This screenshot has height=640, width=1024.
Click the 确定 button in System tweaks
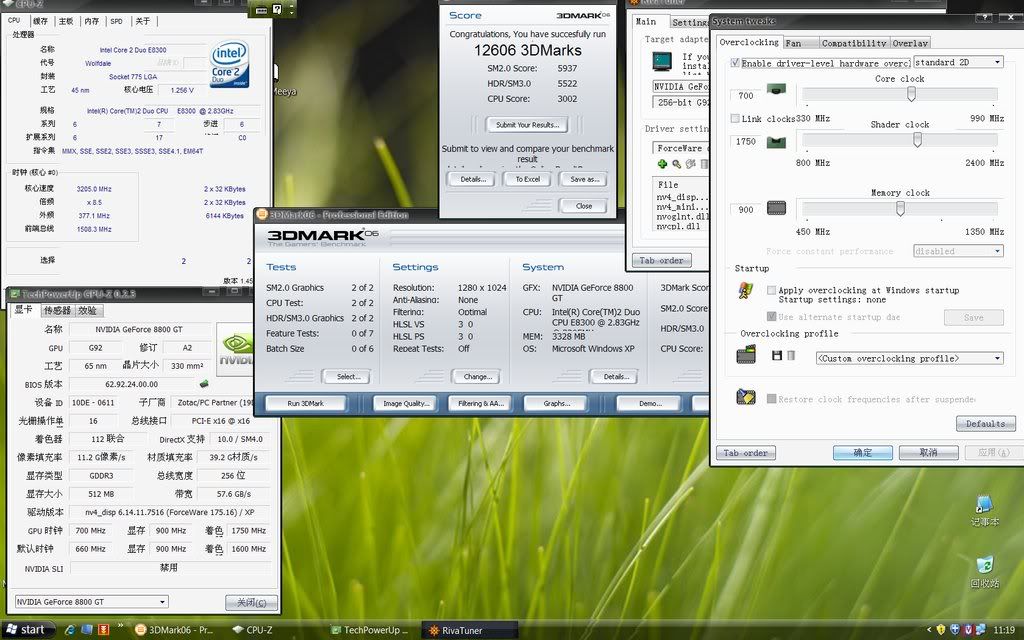(x=863, y=452)
